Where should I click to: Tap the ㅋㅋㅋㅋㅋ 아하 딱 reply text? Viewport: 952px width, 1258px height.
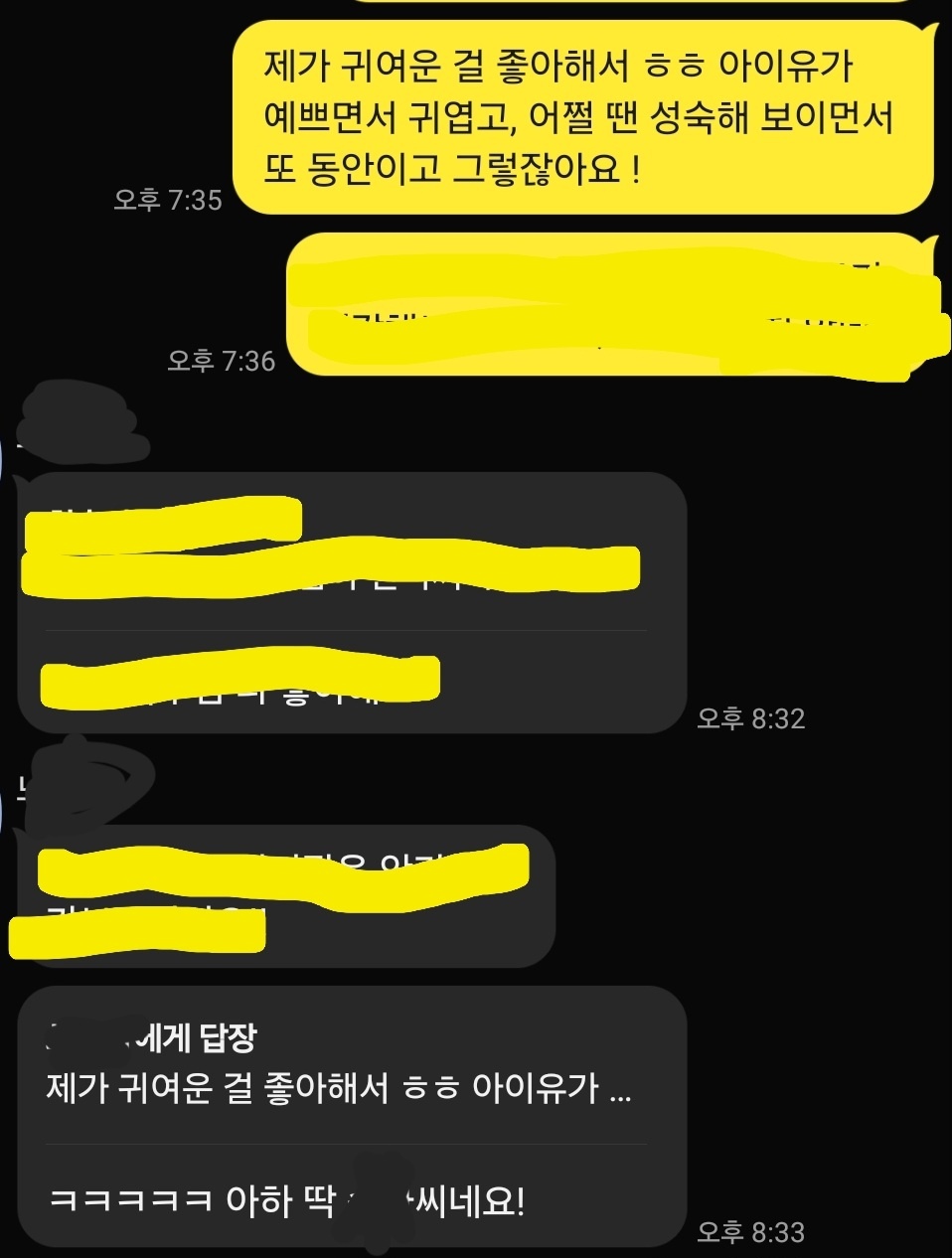(286, 1201)
